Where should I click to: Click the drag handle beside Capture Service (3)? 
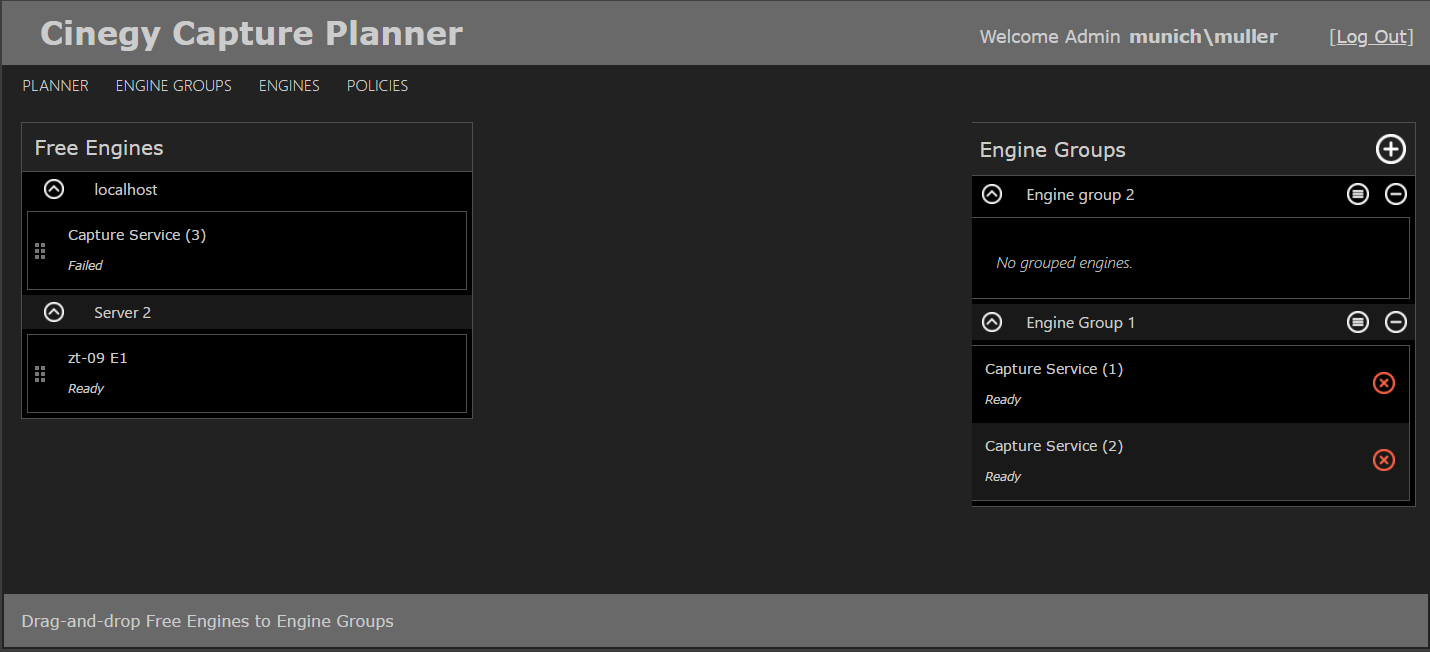coord(40,250)
